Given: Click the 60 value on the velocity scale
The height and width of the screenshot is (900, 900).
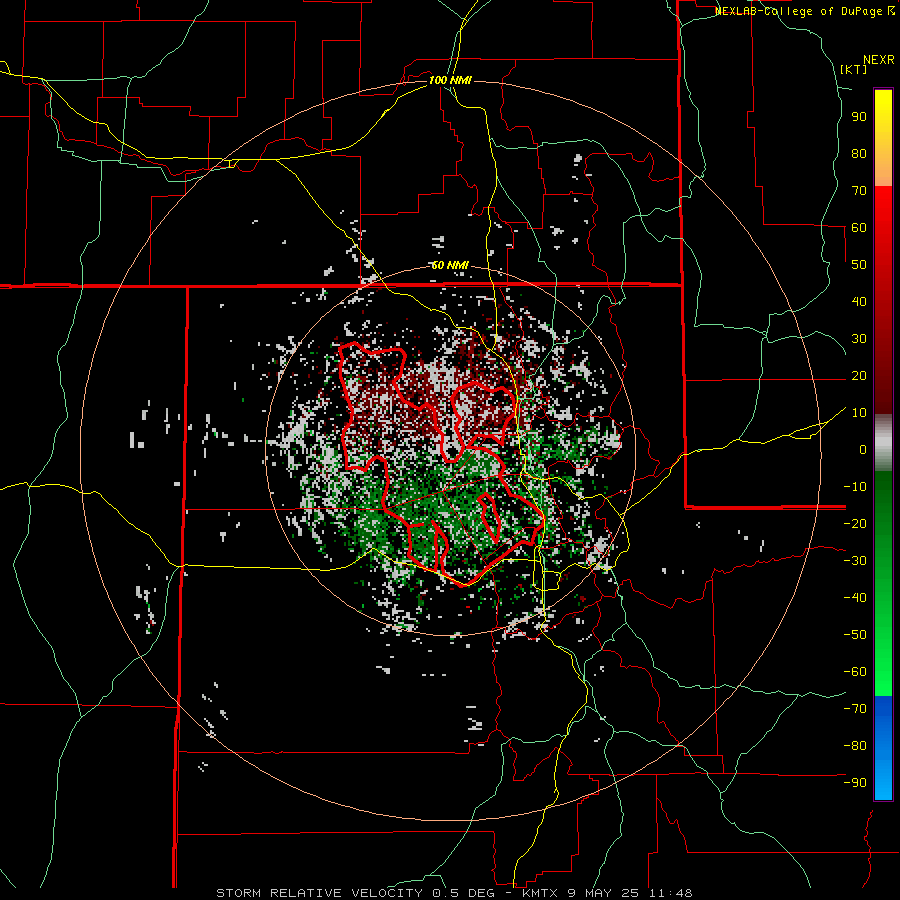Looking at the screenshot, I should [859, 227].
